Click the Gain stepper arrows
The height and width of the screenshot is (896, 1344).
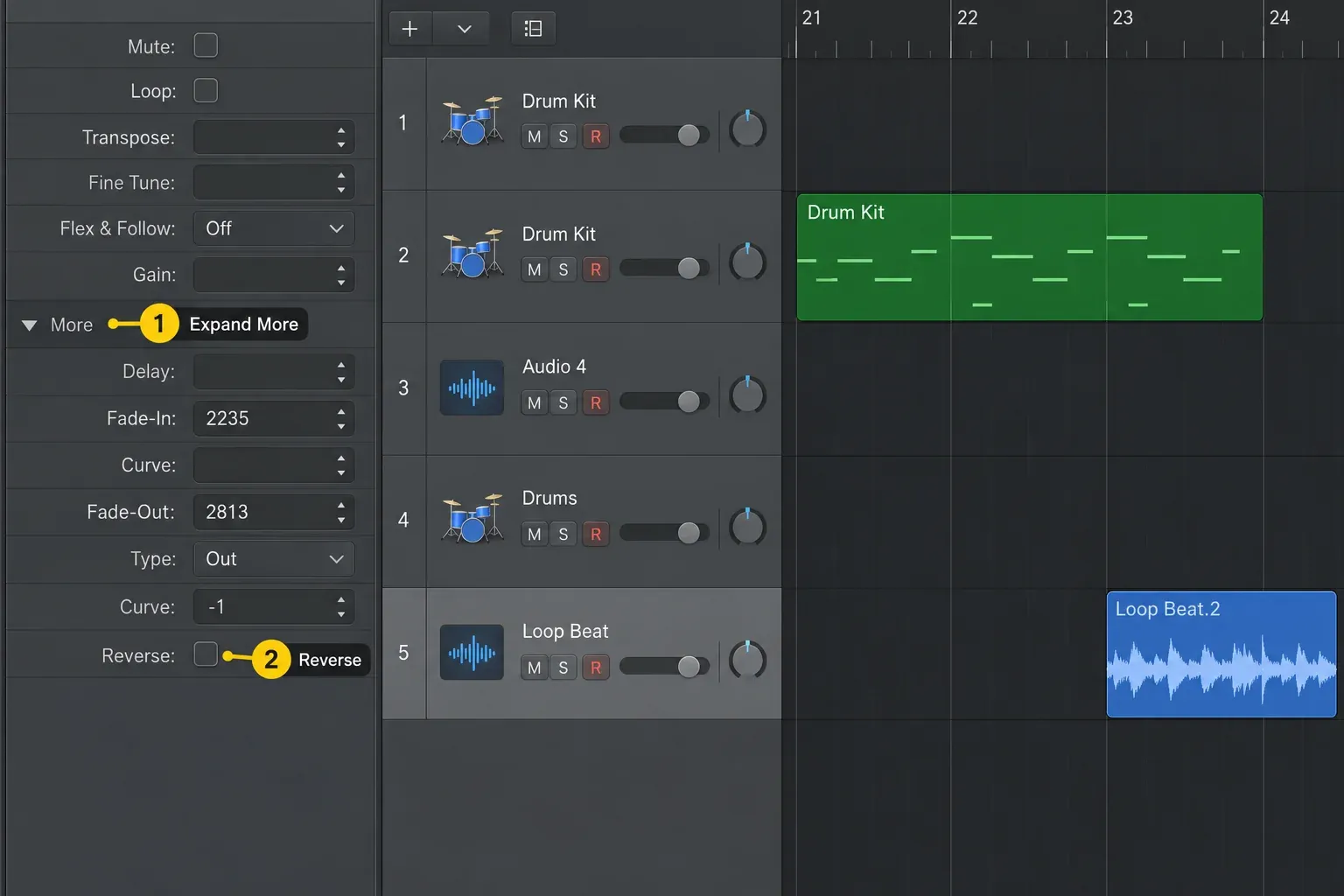[x=341, y=275]
